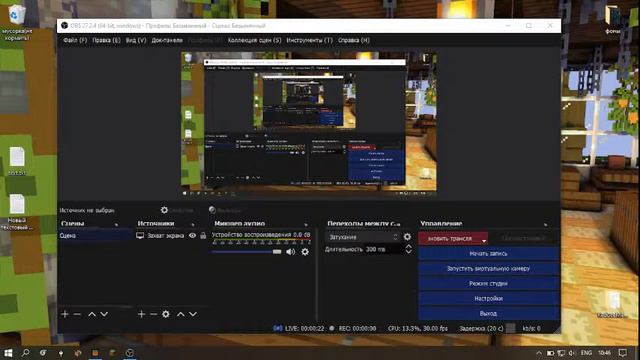Toggle visibility eye for Захват экрана source

[x=192, y=236]
